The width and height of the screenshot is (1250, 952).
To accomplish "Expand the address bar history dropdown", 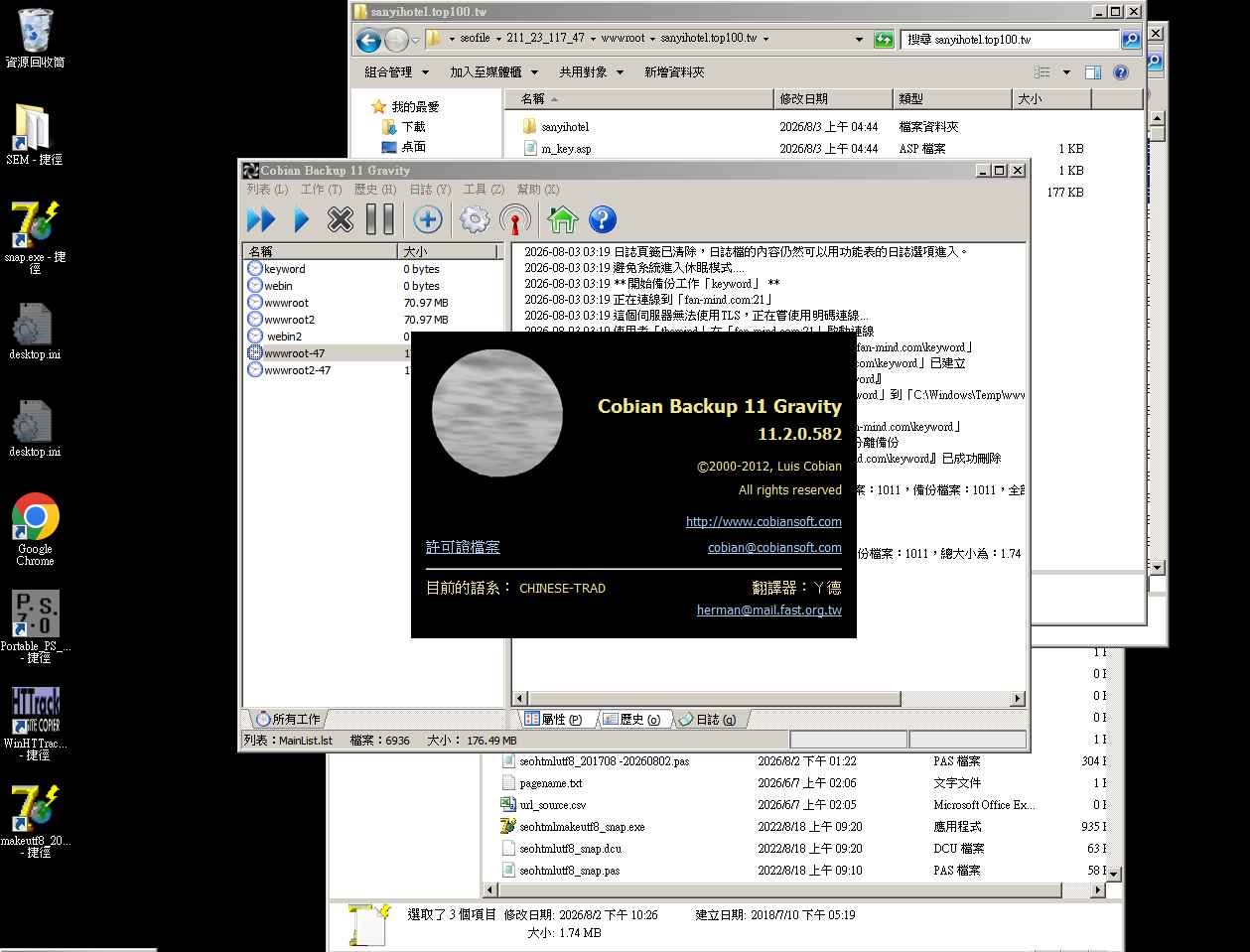I will [860, 40].
